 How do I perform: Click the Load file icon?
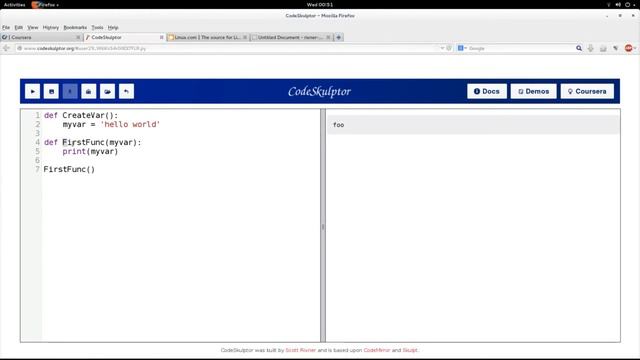pos(107,91)
